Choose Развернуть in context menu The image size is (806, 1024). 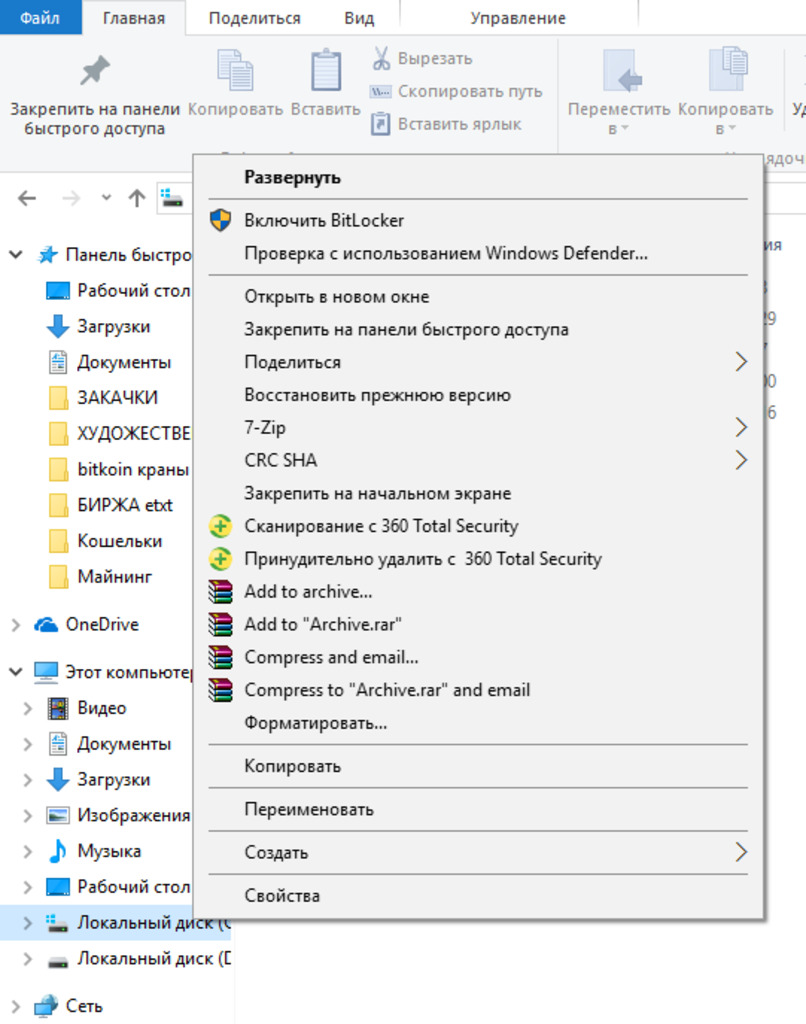click(478, 177)
